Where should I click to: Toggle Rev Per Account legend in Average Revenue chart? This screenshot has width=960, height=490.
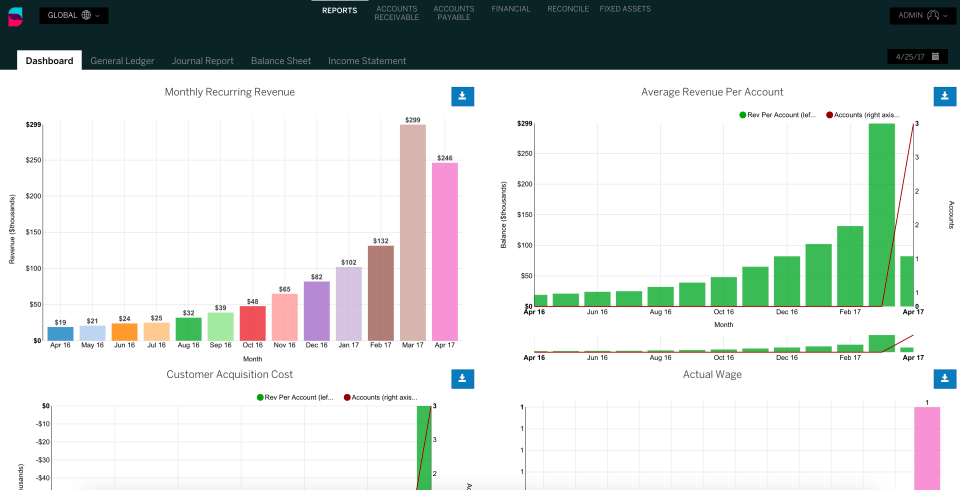(778, 115)
